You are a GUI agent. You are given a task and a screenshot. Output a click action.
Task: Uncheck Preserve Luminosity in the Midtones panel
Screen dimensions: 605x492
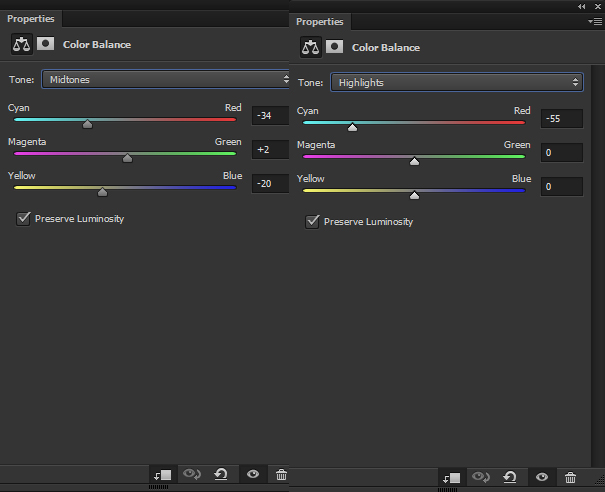tap(23, 218)
